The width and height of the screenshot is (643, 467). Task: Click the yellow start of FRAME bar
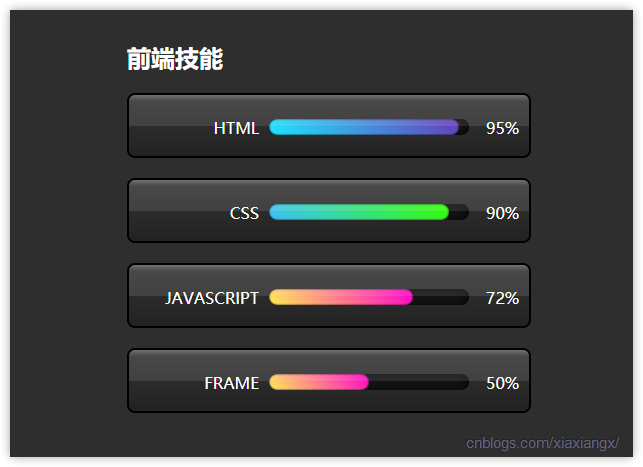point(278,382)
